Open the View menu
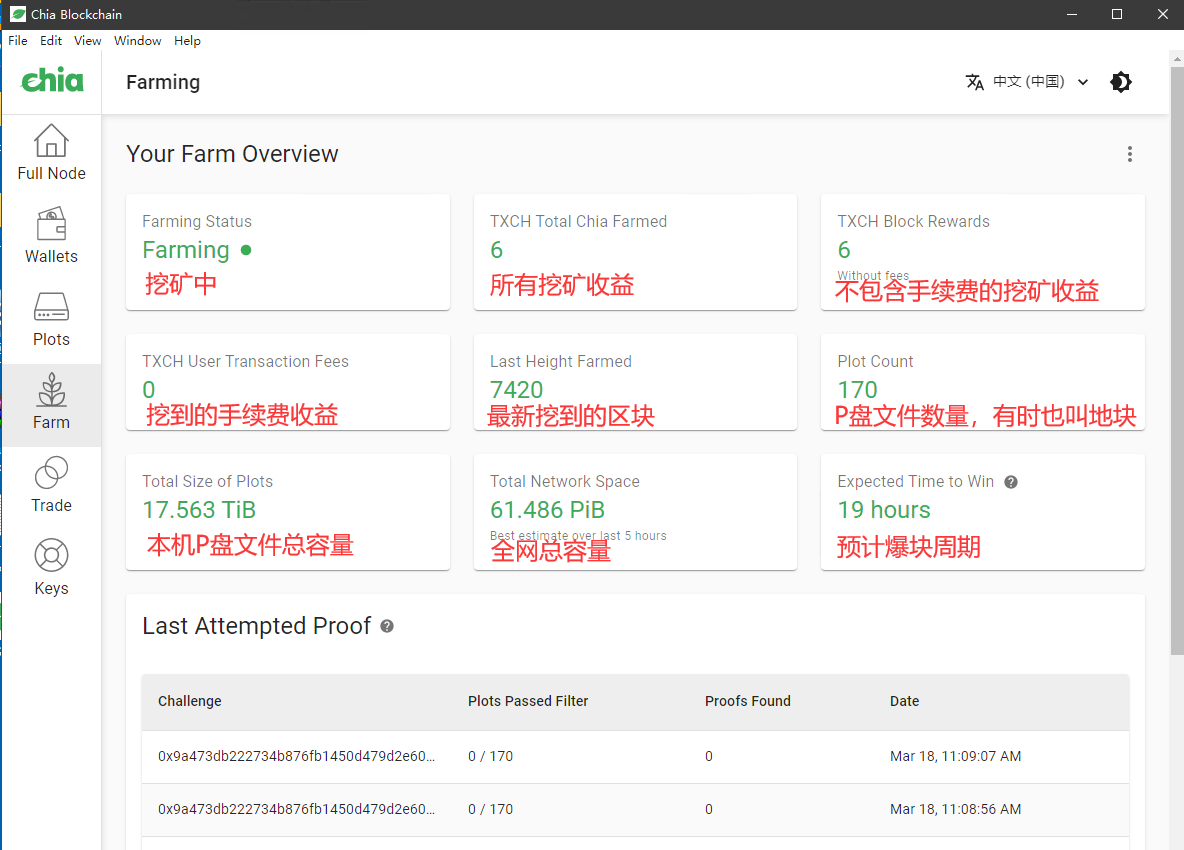 click(88, 41)
